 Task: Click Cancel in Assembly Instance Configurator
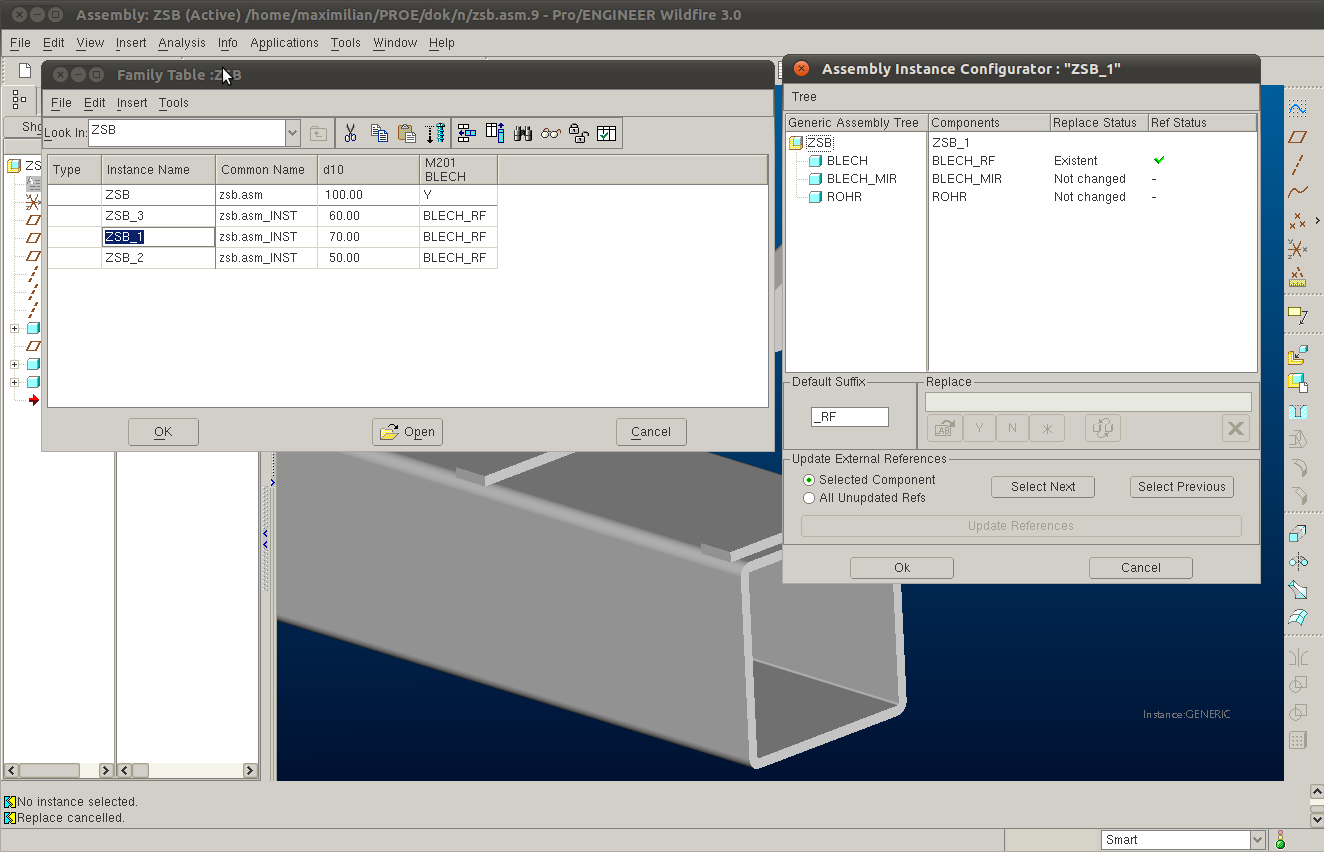pyautogui.click(x=1141, y=568)
